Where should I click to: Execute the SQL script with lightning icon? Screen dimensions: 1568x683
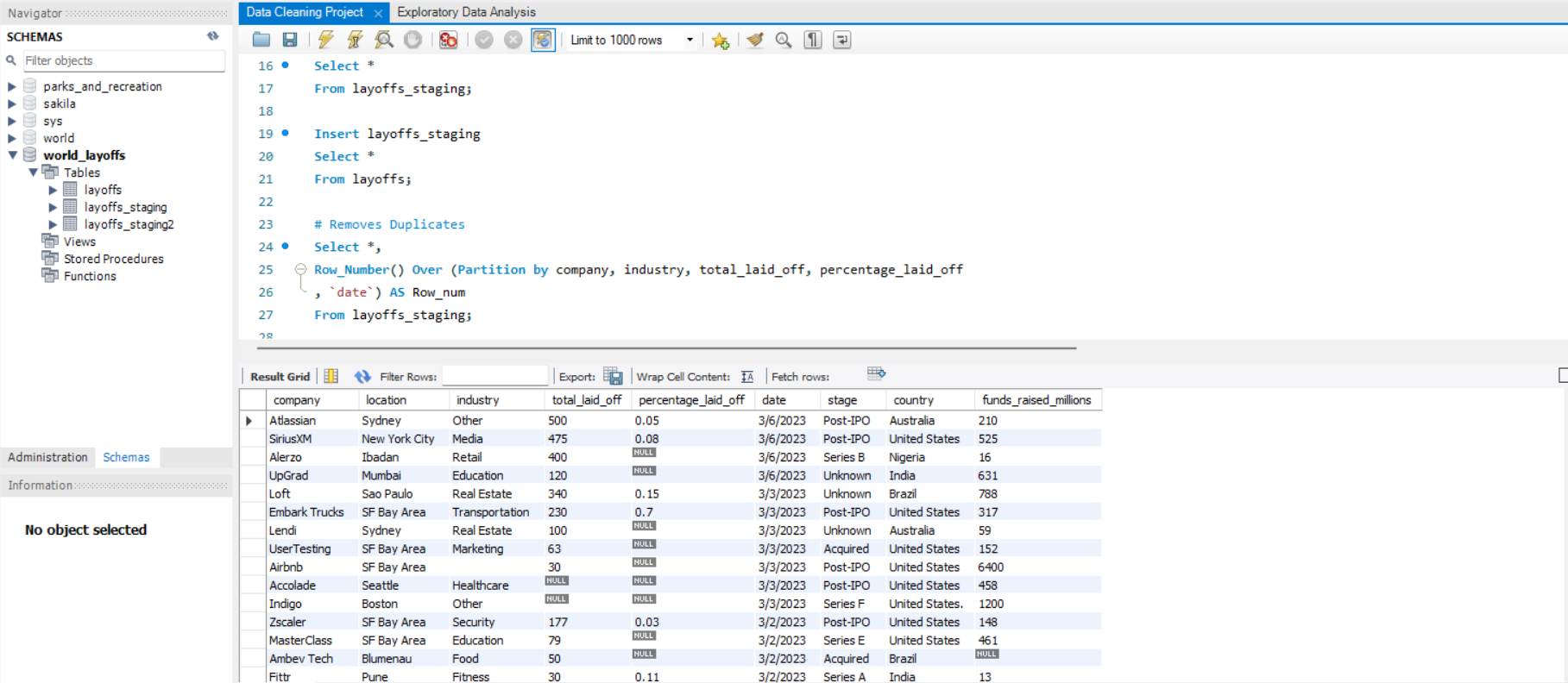[325, 40]
